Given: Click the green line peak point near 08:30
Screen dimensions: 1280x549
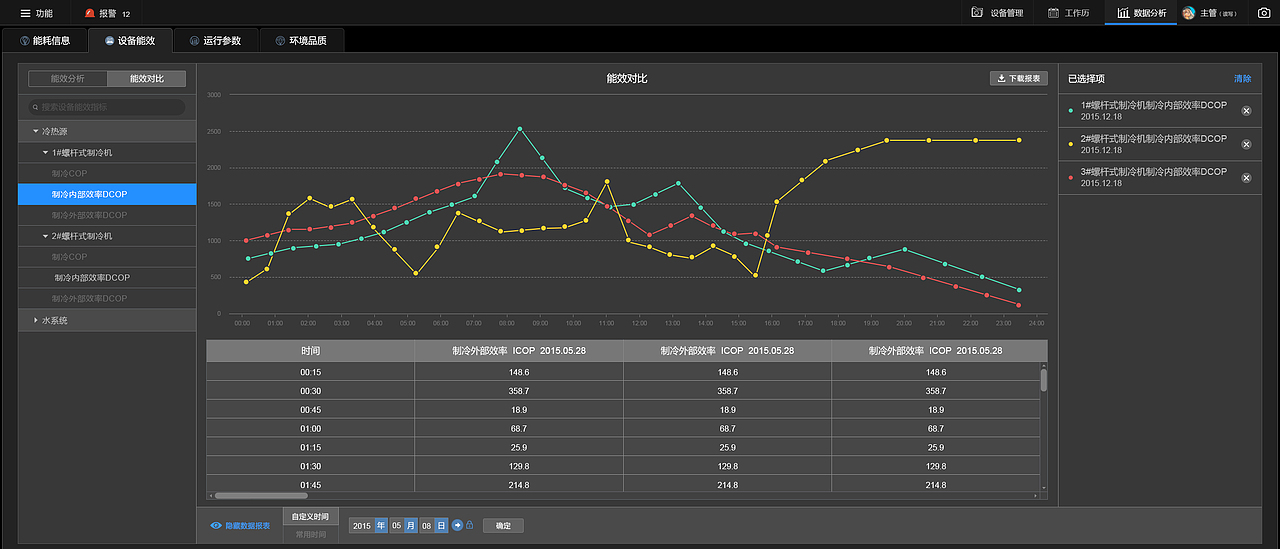Looking at the screenshot, I should pyautogui.click(x=520, y=129).
